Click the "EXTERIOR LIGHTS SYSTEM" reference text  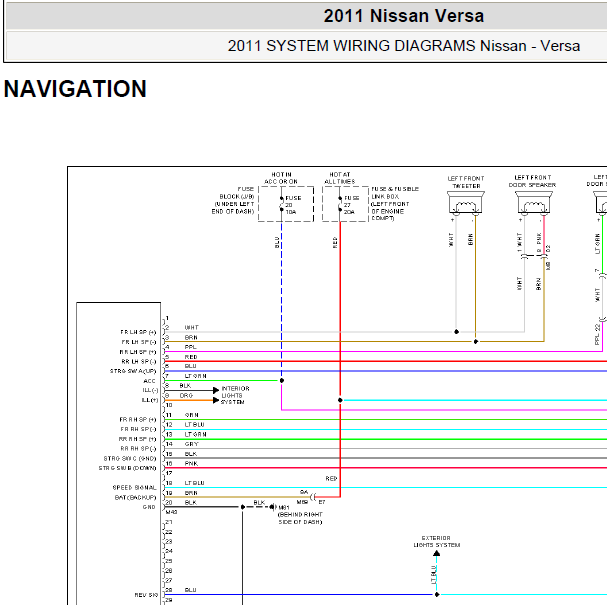[437, 542]
